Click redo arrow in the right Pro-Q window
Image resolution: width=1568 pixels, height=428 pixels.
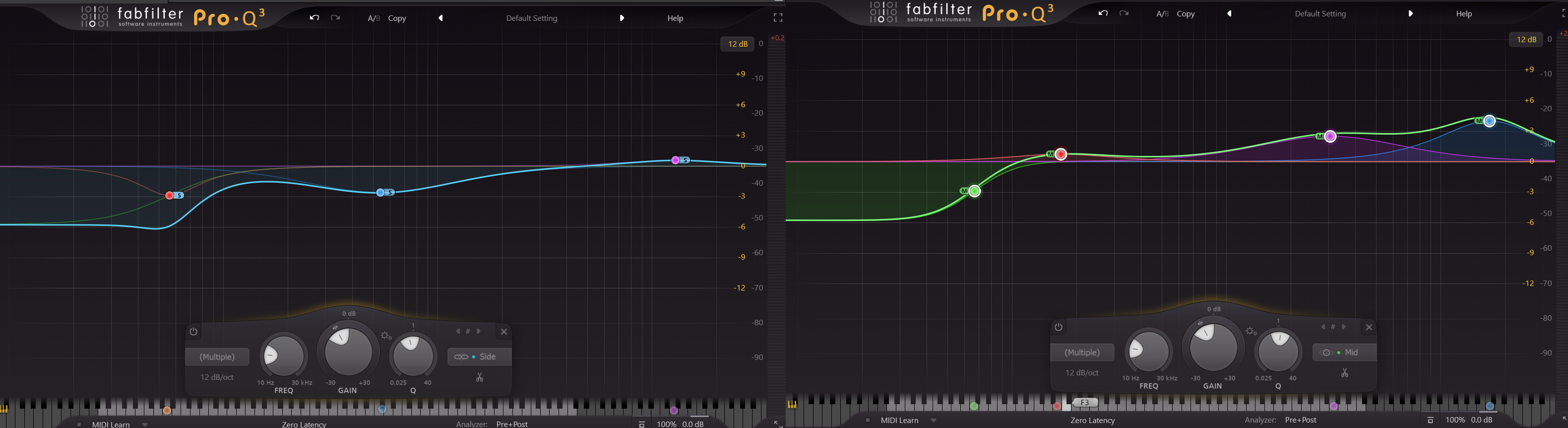(x=1124, y=13)
